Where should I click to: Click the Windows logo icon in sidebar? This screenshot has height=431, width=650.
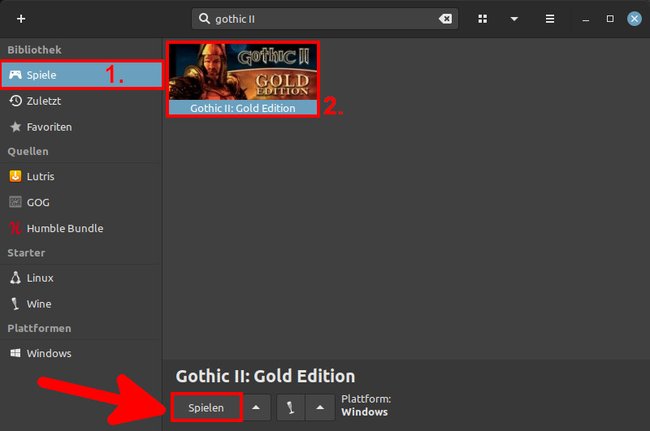coord(15,353)
